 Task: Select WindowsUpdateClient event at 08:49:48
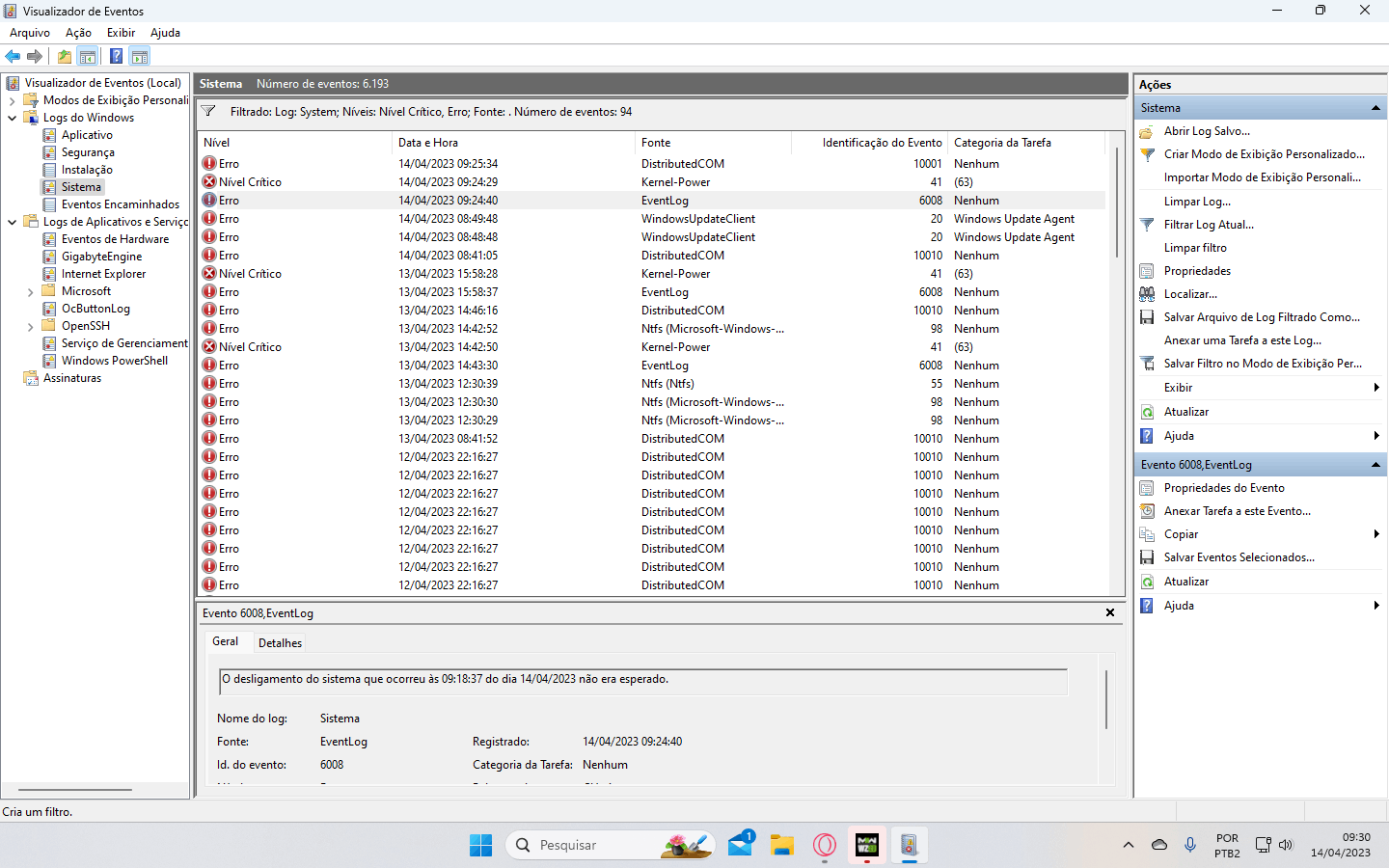(652, 219)
